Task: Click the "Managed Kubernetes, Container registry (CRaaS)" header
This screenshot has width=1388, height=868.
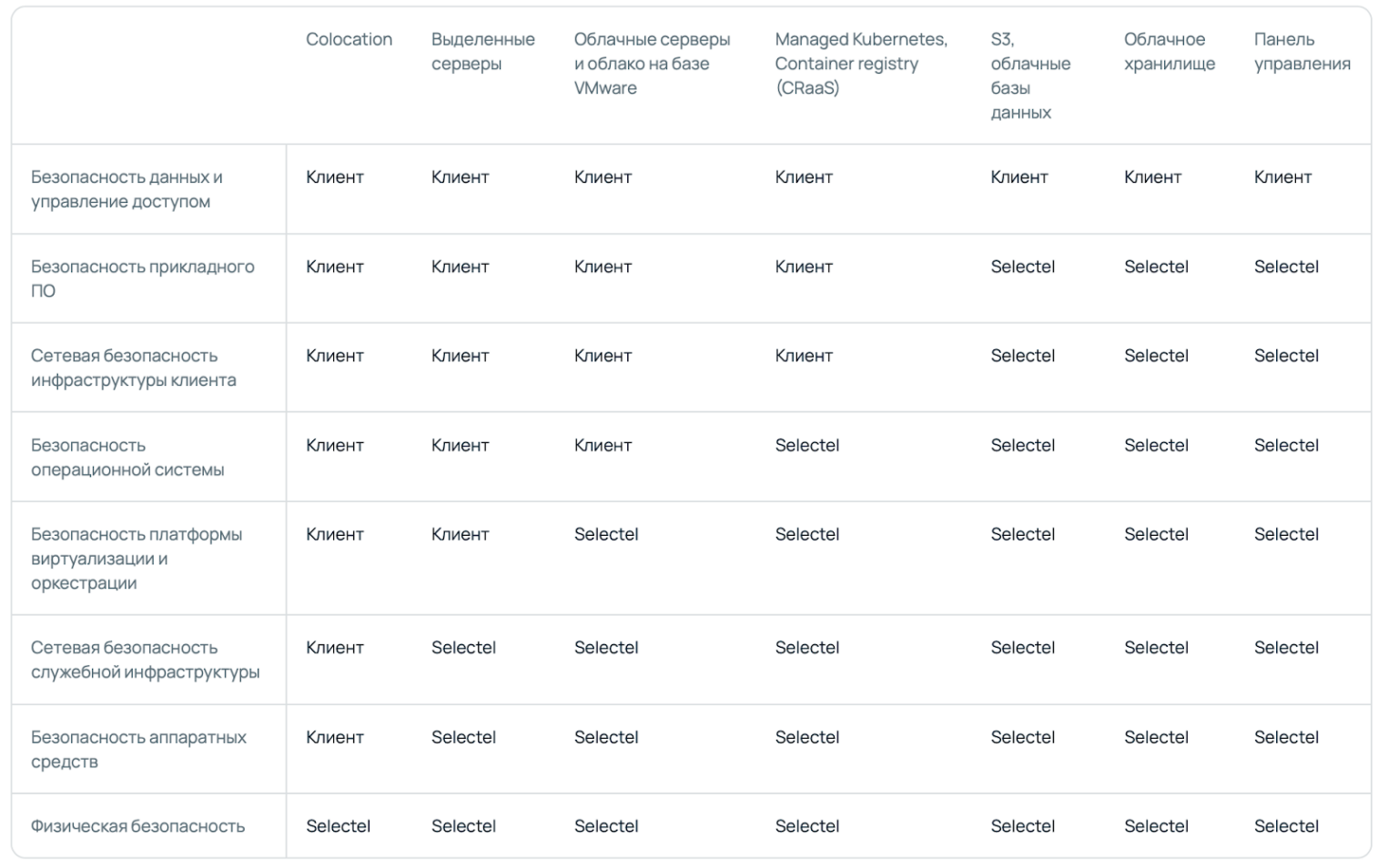Action: 860,64
